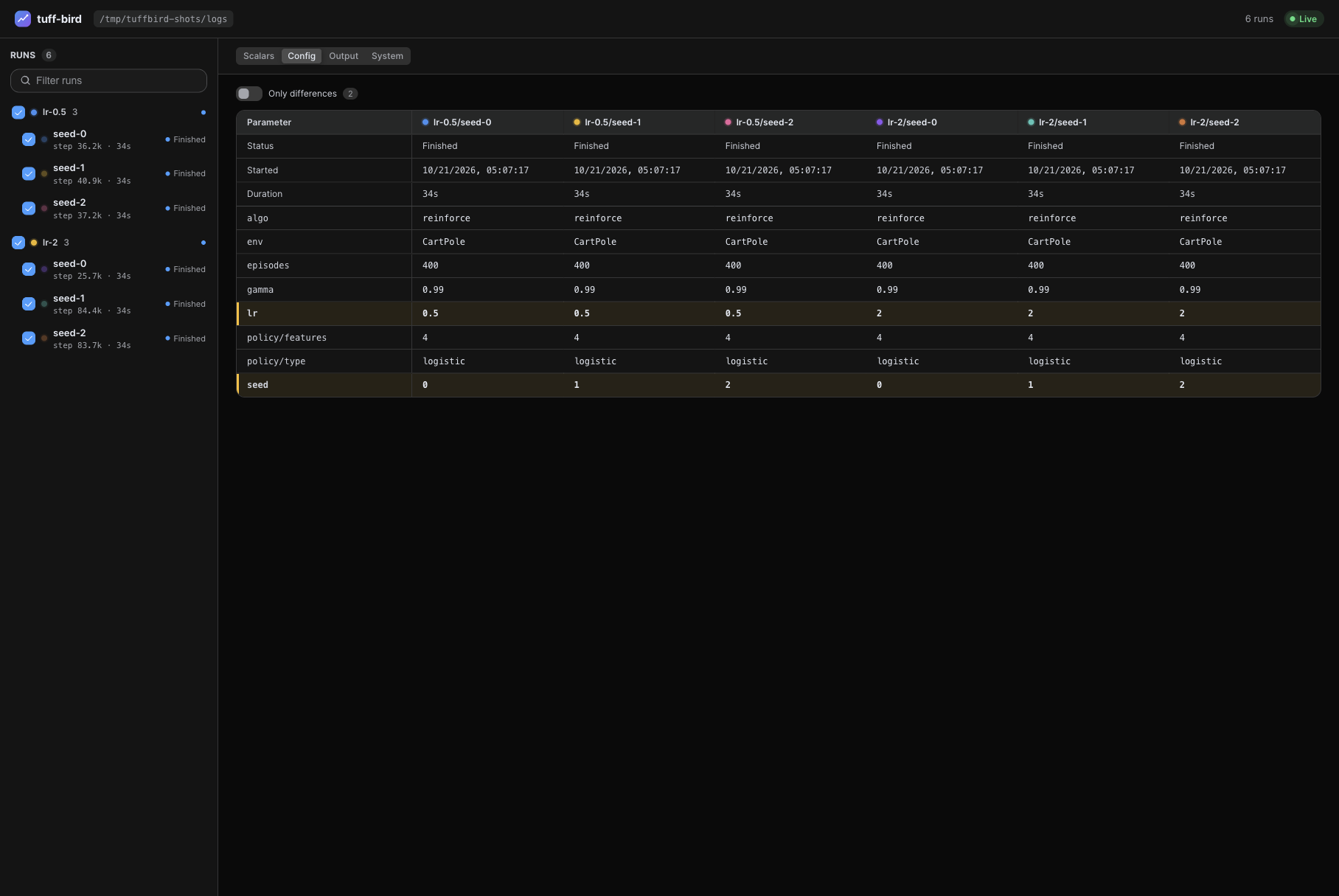
Task: Enable the Only differences toggle
Action: pos(249,94)
